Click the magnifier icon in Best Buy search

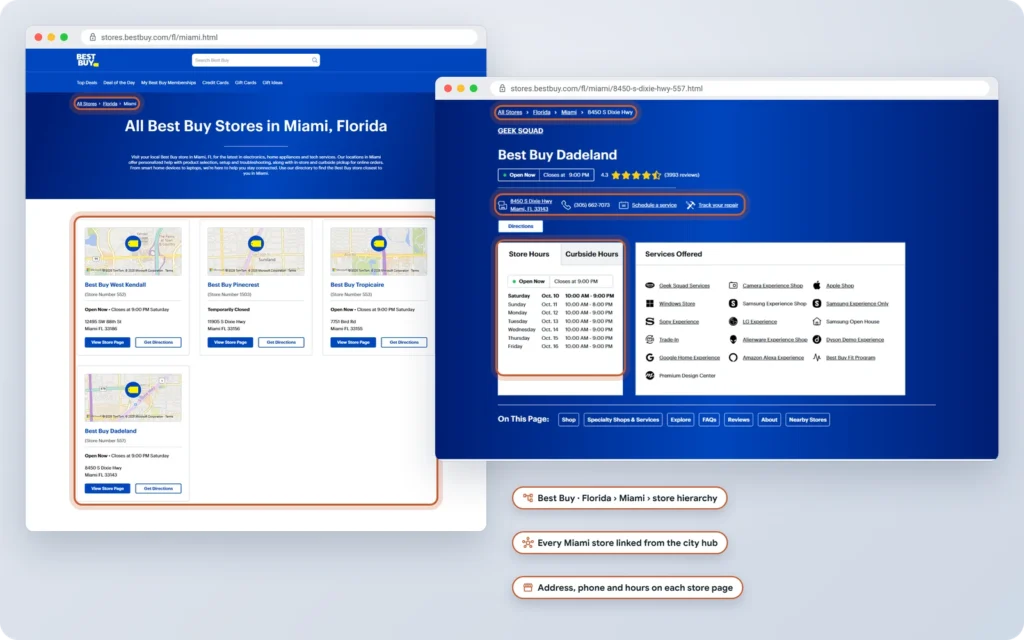pyautogui.click(x=314, y=60)
